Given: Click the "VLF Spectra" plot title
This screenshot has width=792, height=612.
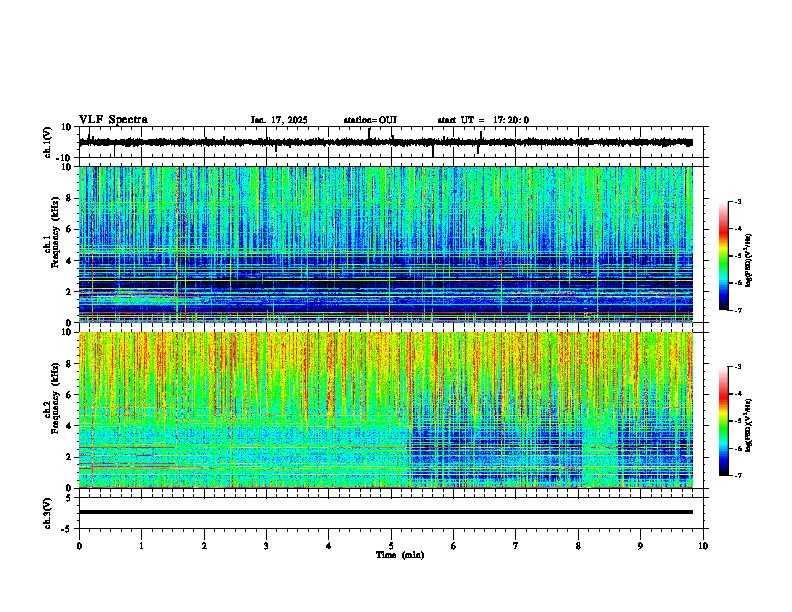Looking at the screenshot, I should [x=113, y=120].
